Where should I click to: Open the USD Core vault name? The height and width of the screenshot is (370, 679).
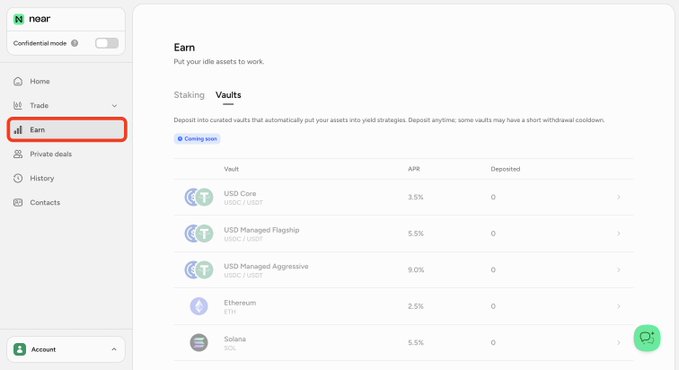(x=240, y=194)
